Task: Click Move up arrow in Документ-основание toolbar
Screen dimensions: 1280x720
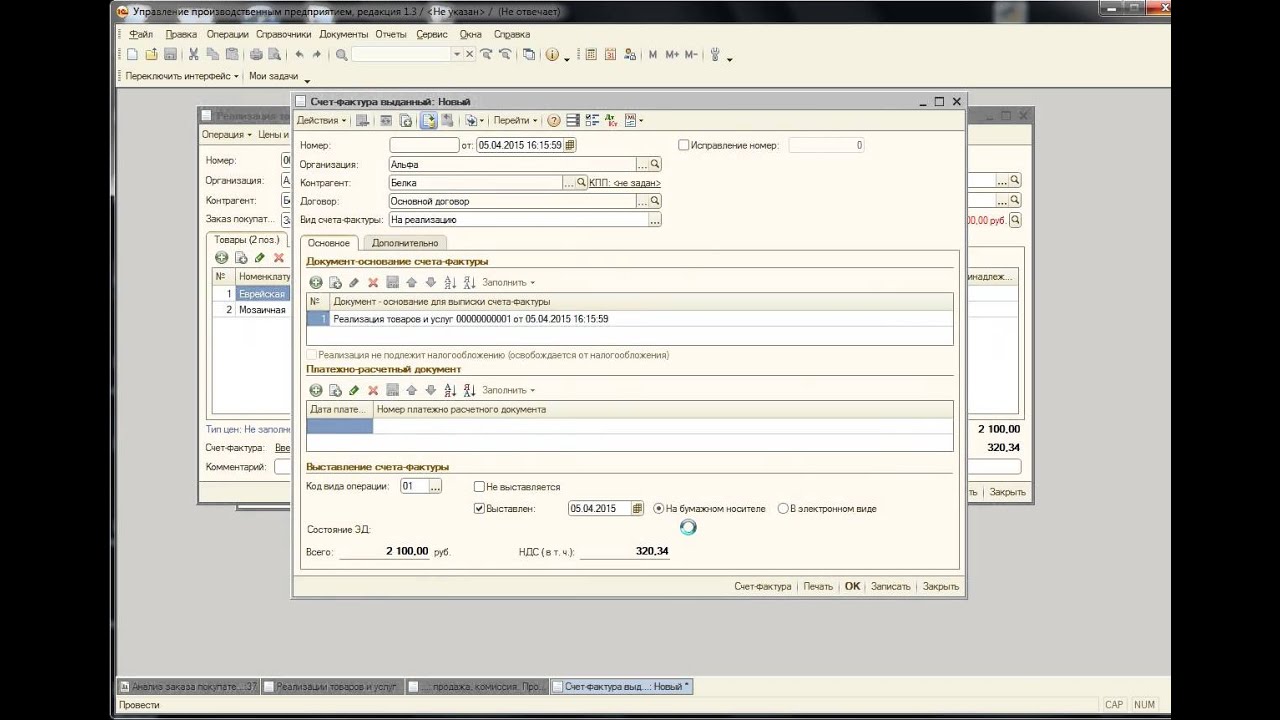Action: (411, 283)
